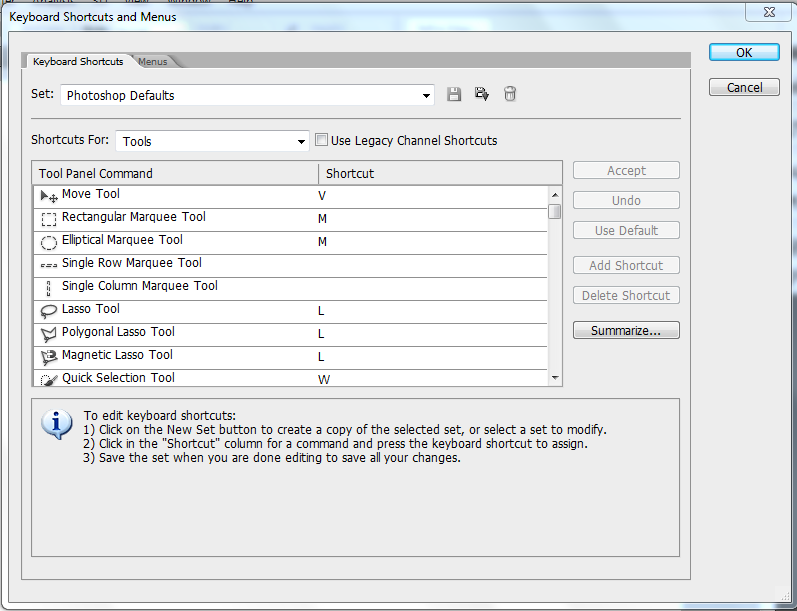Click the Summarize... button
Image resolution: width=797 pixels, height=611 pixels.
(626, 330)
